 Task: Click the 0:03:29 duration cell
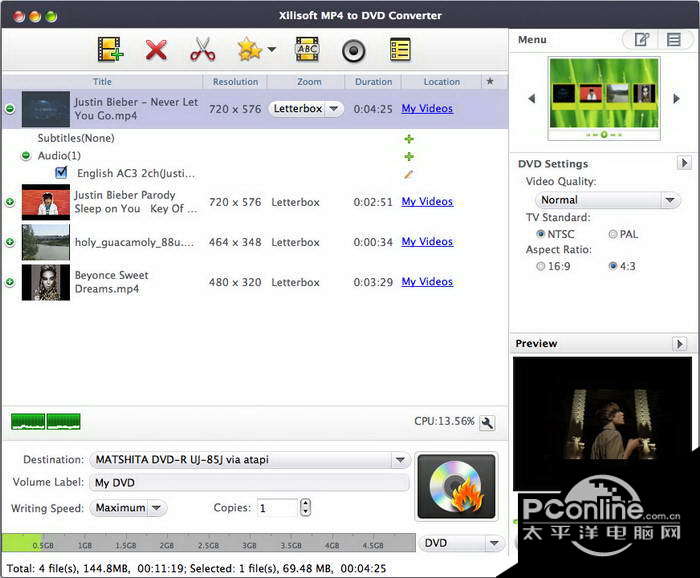coord(373,282)
